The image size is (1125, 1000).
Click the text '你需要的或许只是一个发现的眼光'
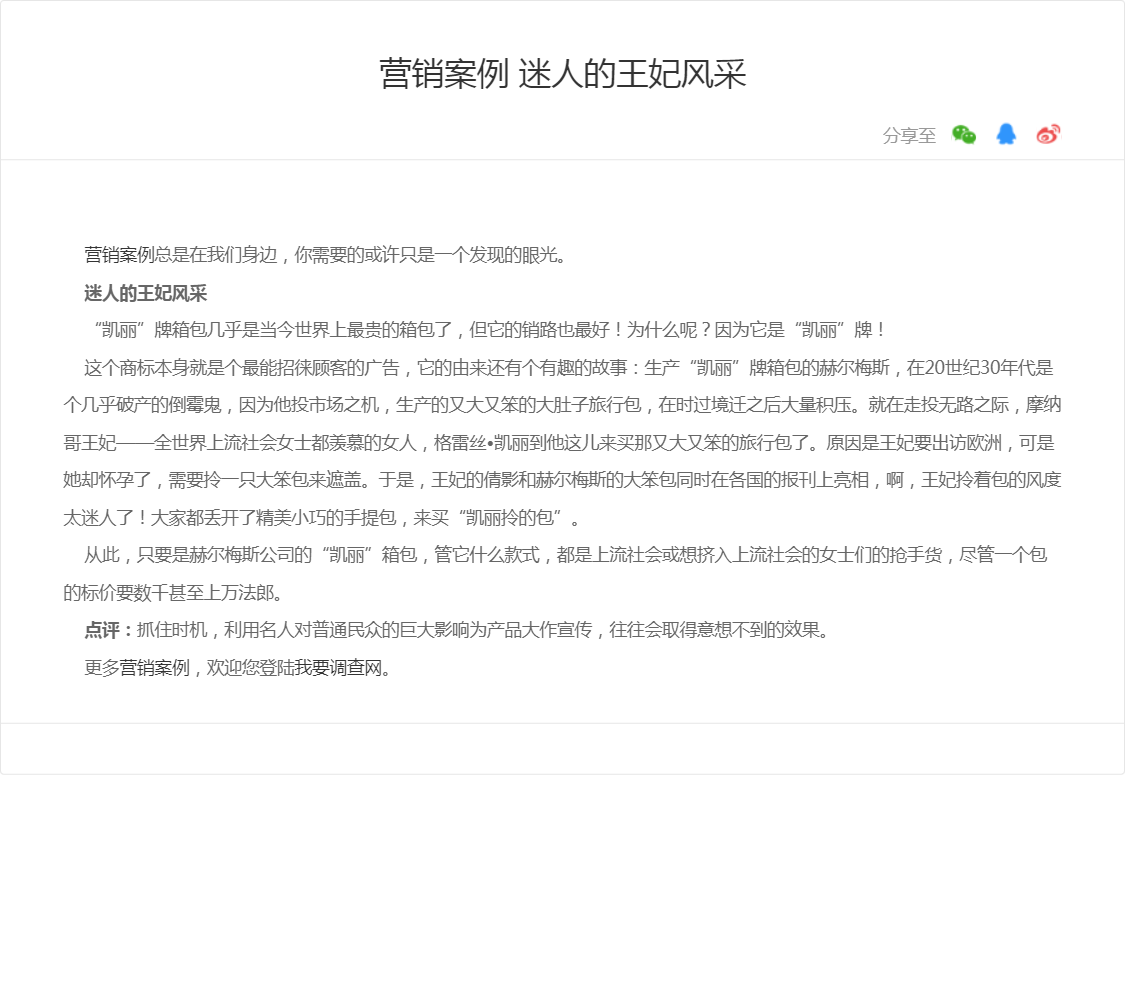(425, 255)
